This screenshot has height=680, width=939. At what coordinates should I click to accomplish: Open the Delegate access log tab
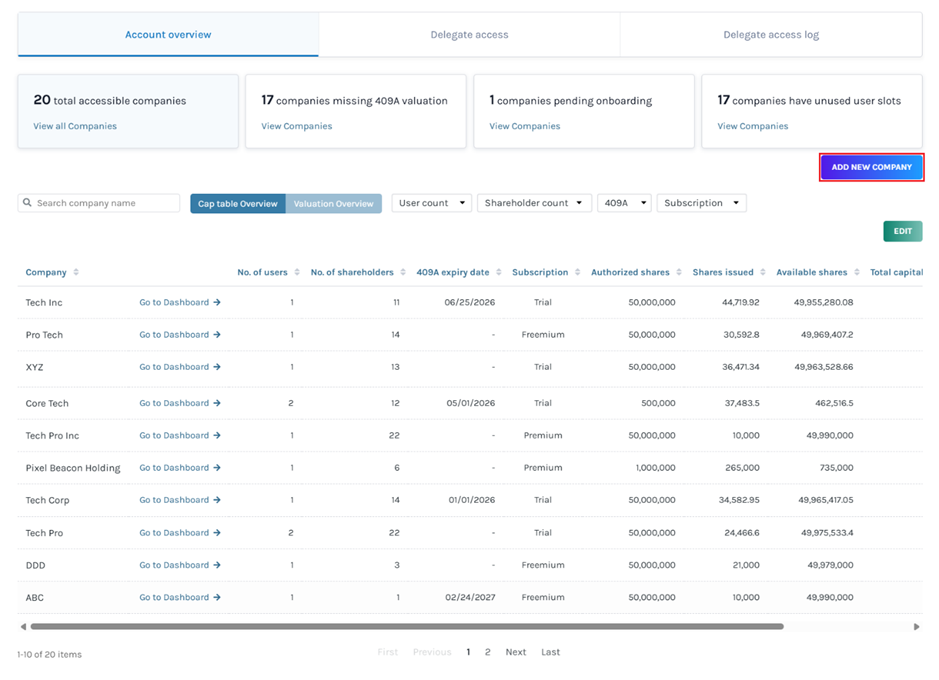coord(770,35)
